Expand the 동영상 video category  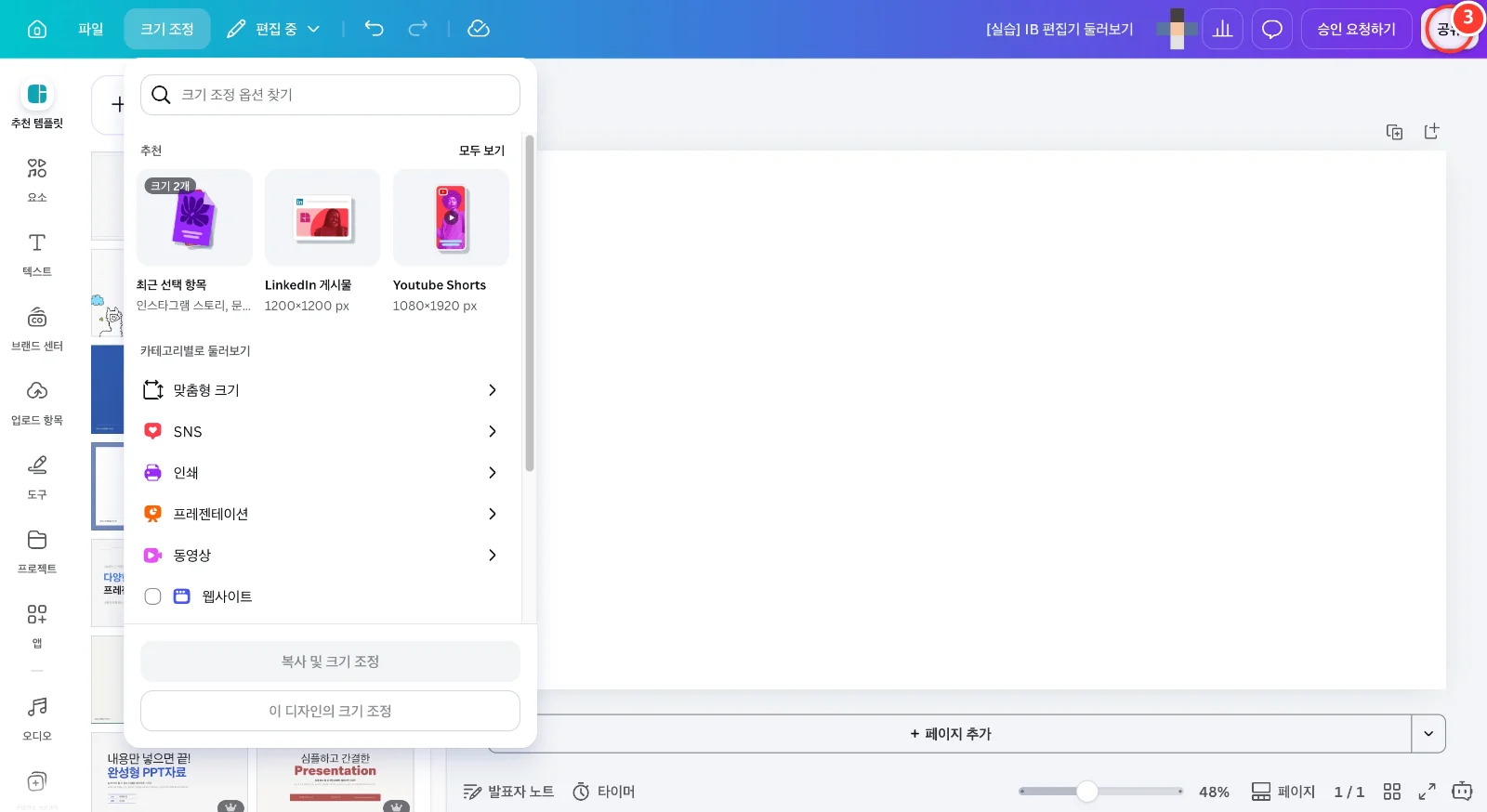(x=322, y=555)
